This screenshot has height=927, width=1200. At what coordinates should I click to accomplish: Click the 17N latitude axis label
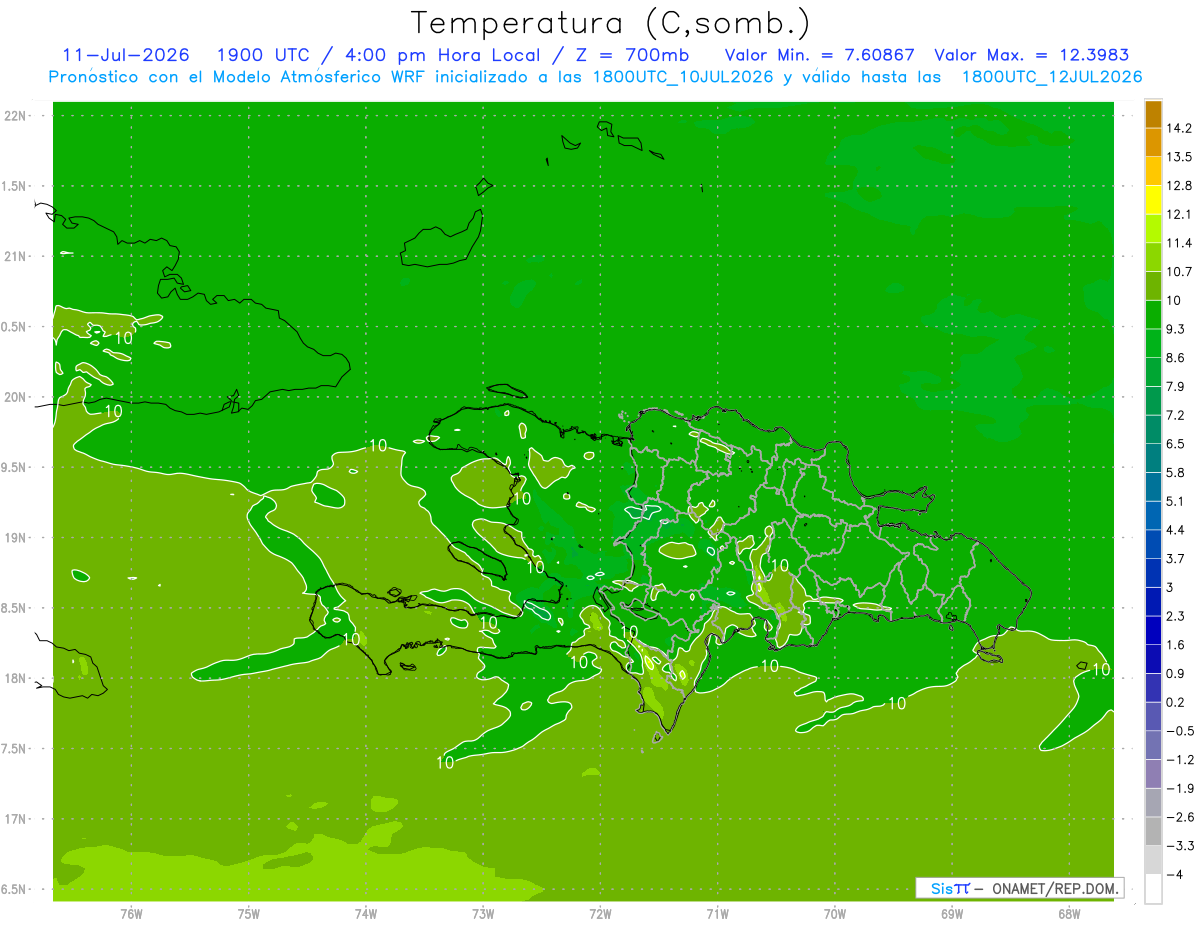pos(16,819)
